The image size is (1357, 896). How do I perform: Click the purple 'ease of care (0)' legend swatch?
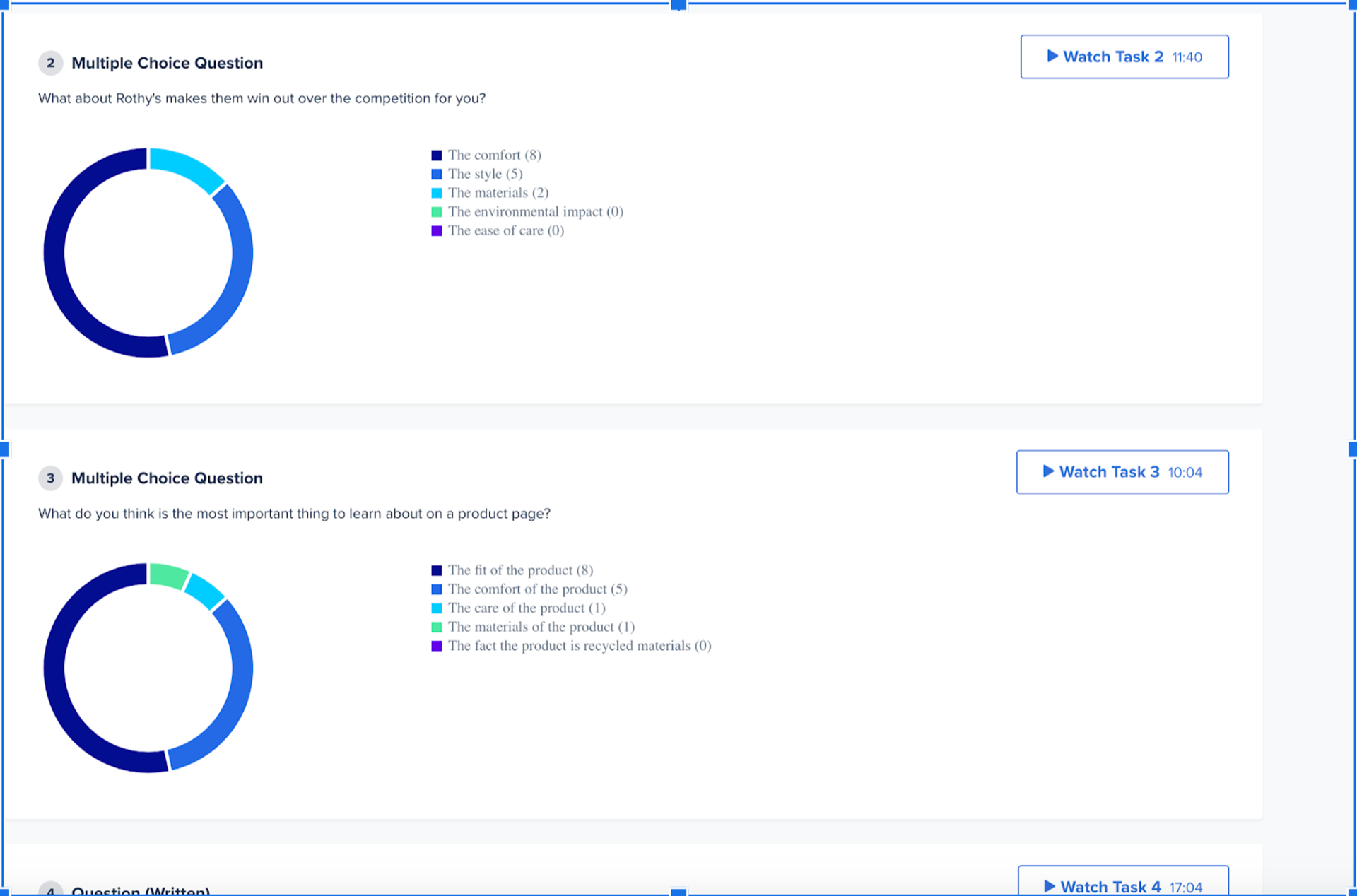pos(437,231)
